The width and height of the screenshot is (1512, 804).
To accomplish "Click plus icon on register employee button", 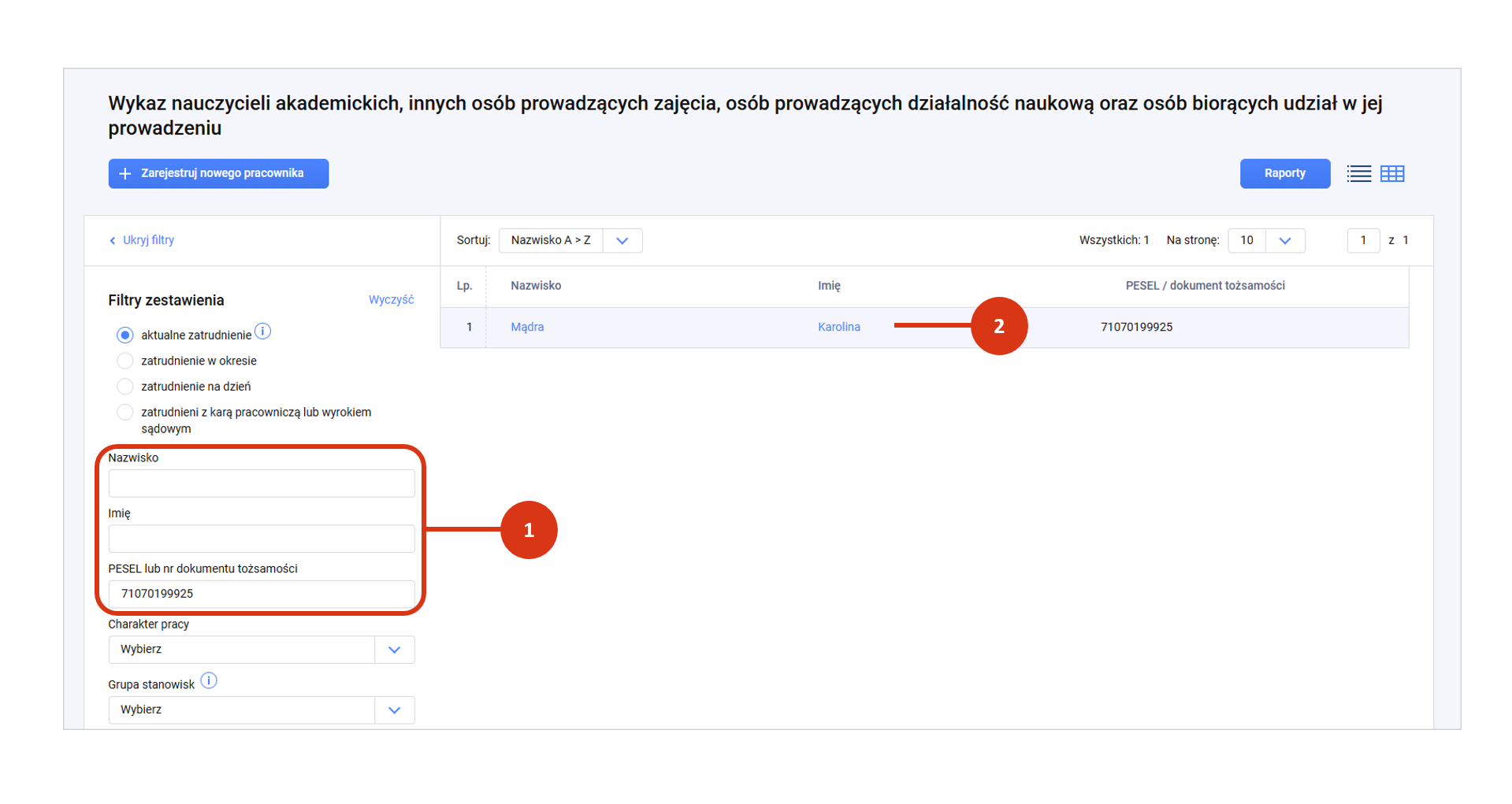I will (124, 174).
